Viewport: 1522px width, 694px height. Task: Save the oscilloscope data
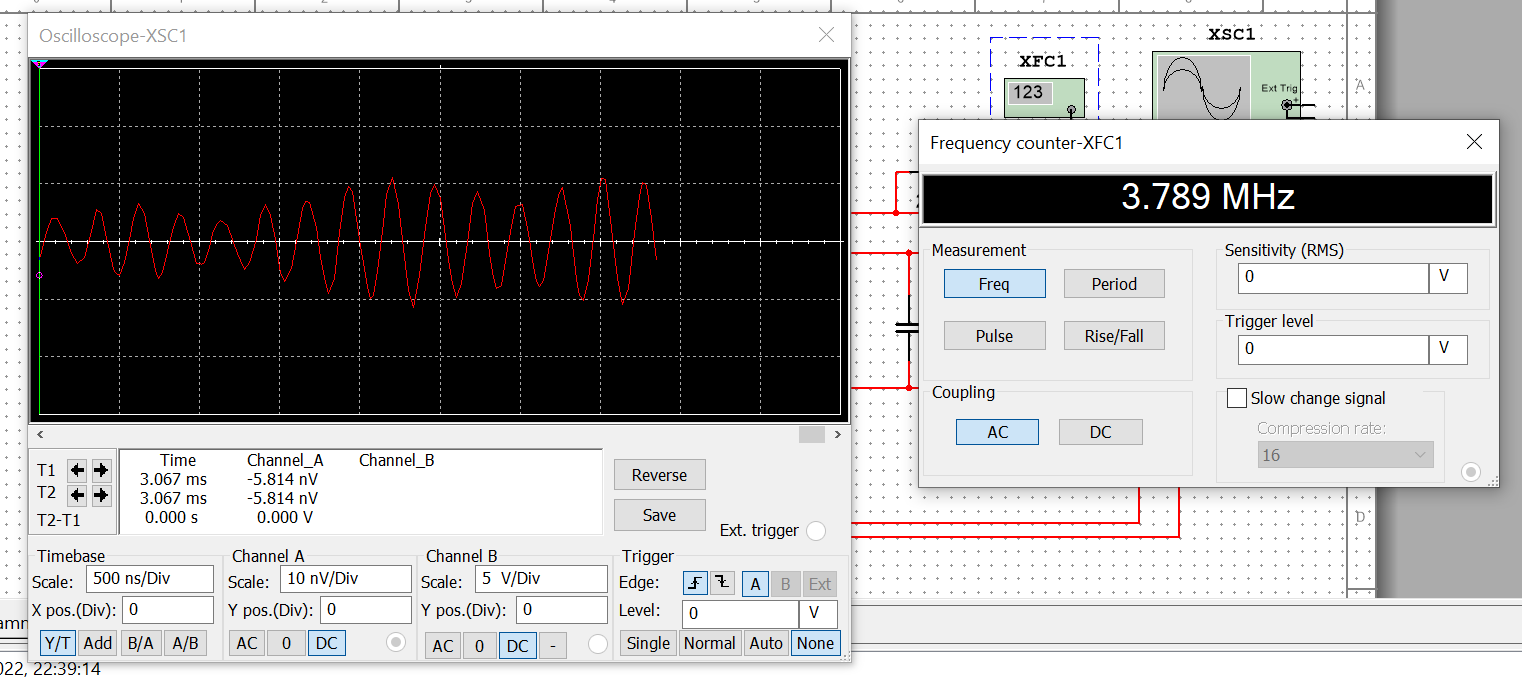click(x=659, y=514)
